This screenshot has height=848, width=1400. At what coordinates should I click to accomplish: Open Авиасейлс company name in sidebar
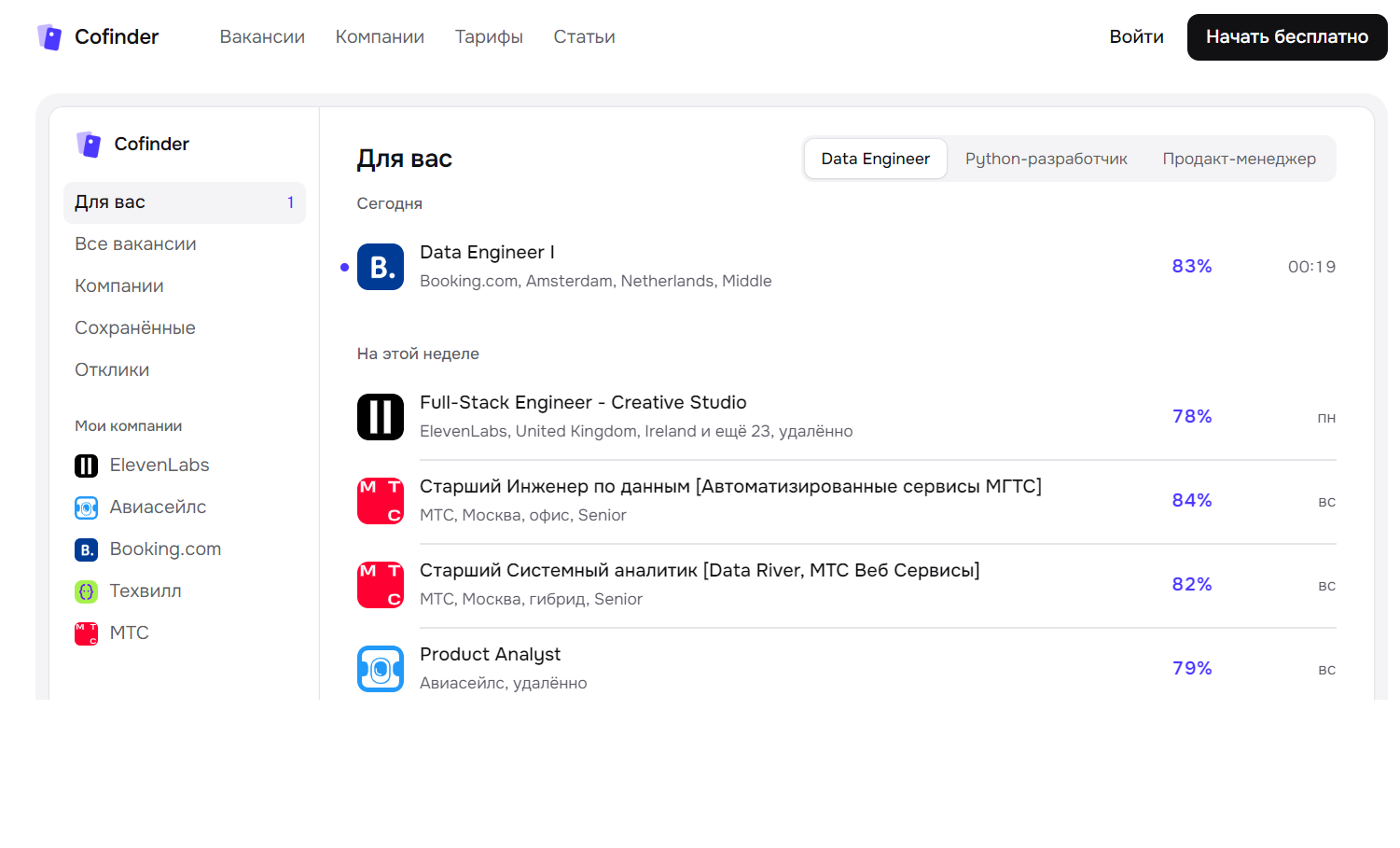tap(158, 507)
